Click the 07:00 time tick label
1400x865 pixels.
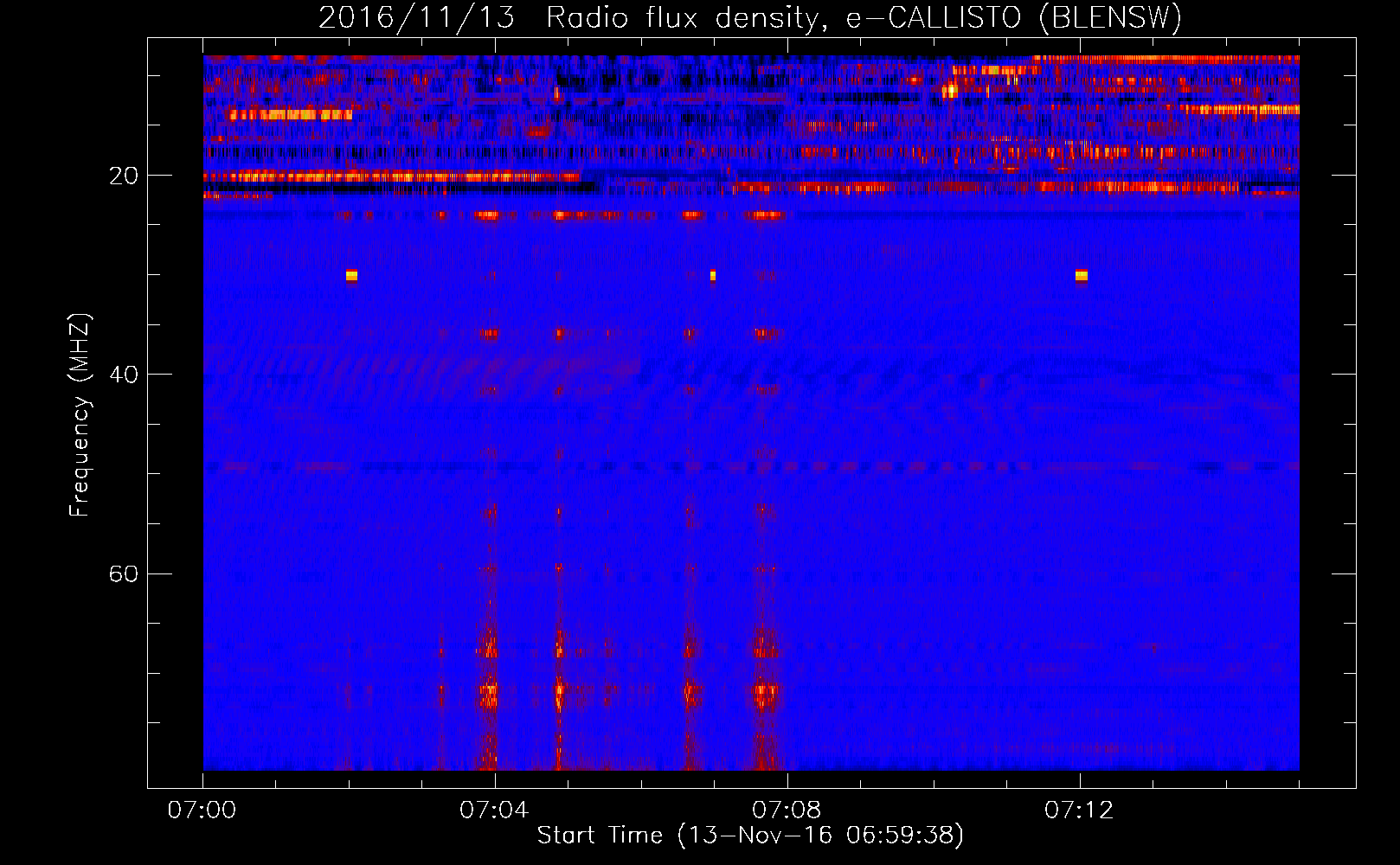pos(202,811)
